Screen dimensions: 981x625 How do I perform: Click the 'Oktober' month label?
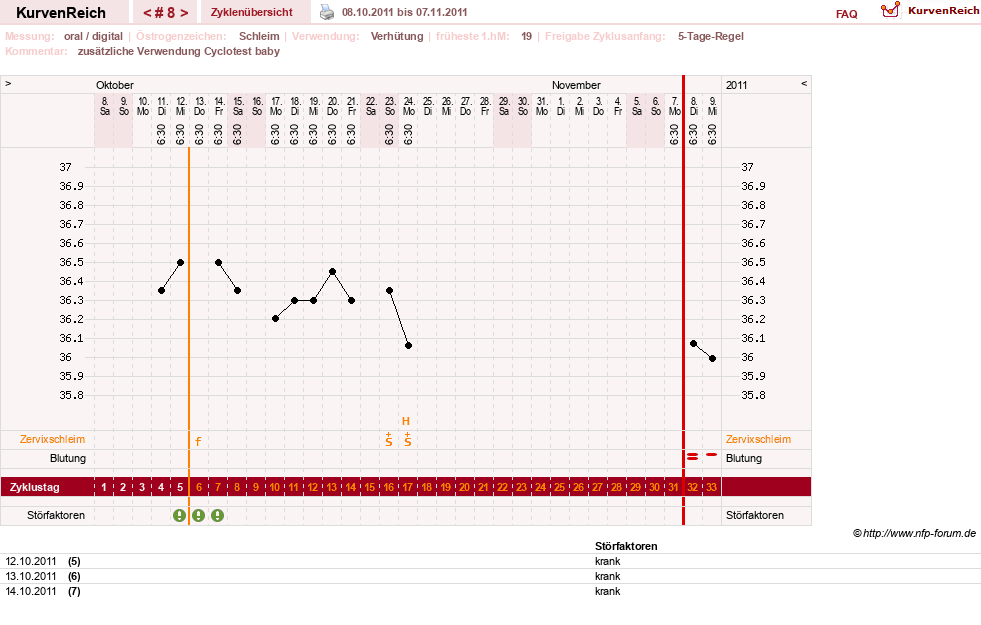tap(114, 85)
